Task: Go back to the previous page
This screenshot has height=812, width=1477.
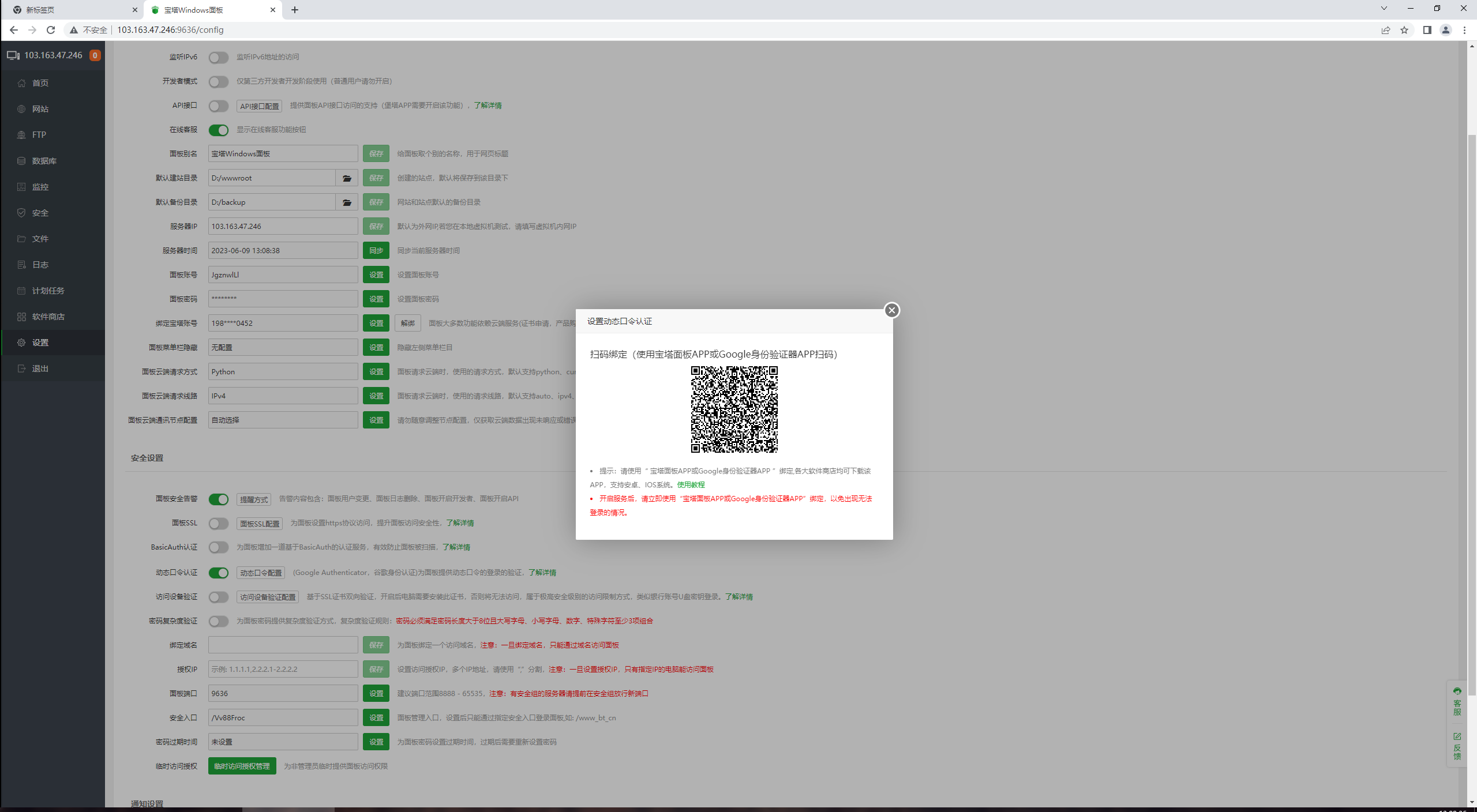Action: pos(14,30)
